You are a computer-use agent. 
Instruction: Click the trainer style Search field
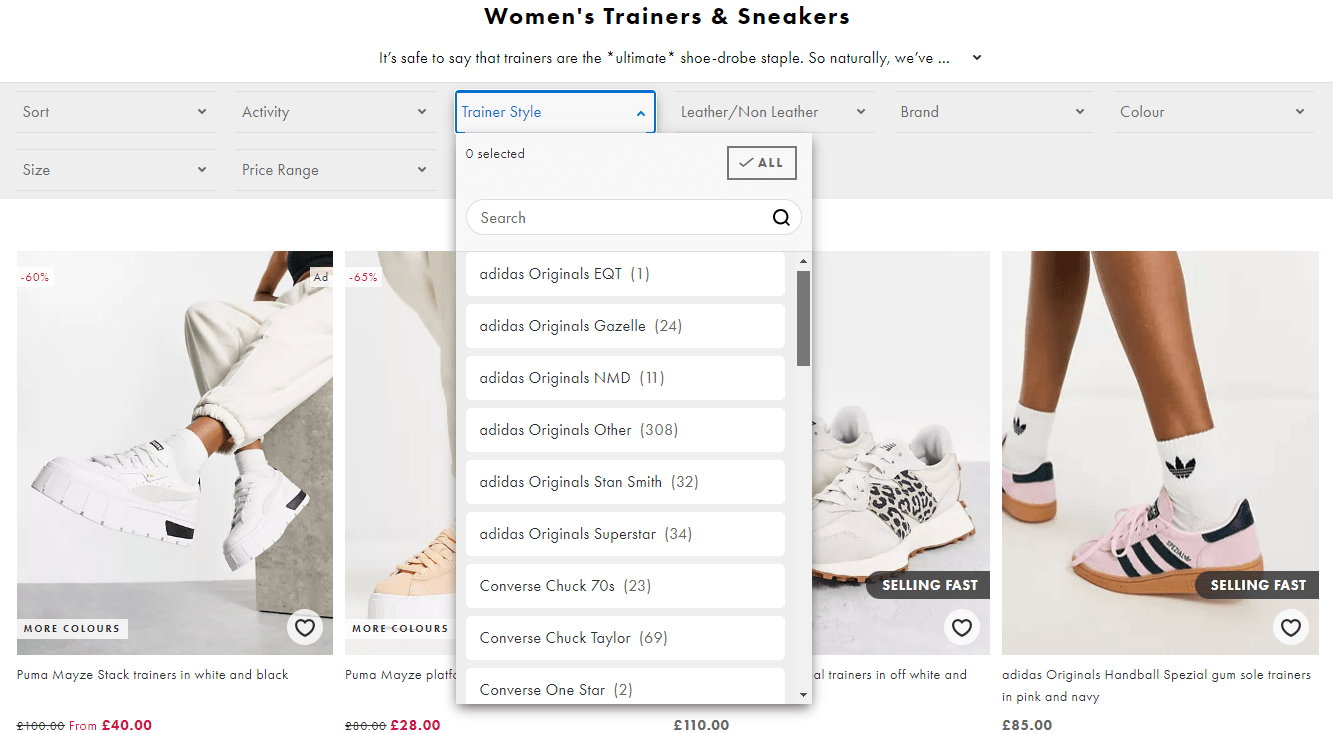(x=634, y=218)
